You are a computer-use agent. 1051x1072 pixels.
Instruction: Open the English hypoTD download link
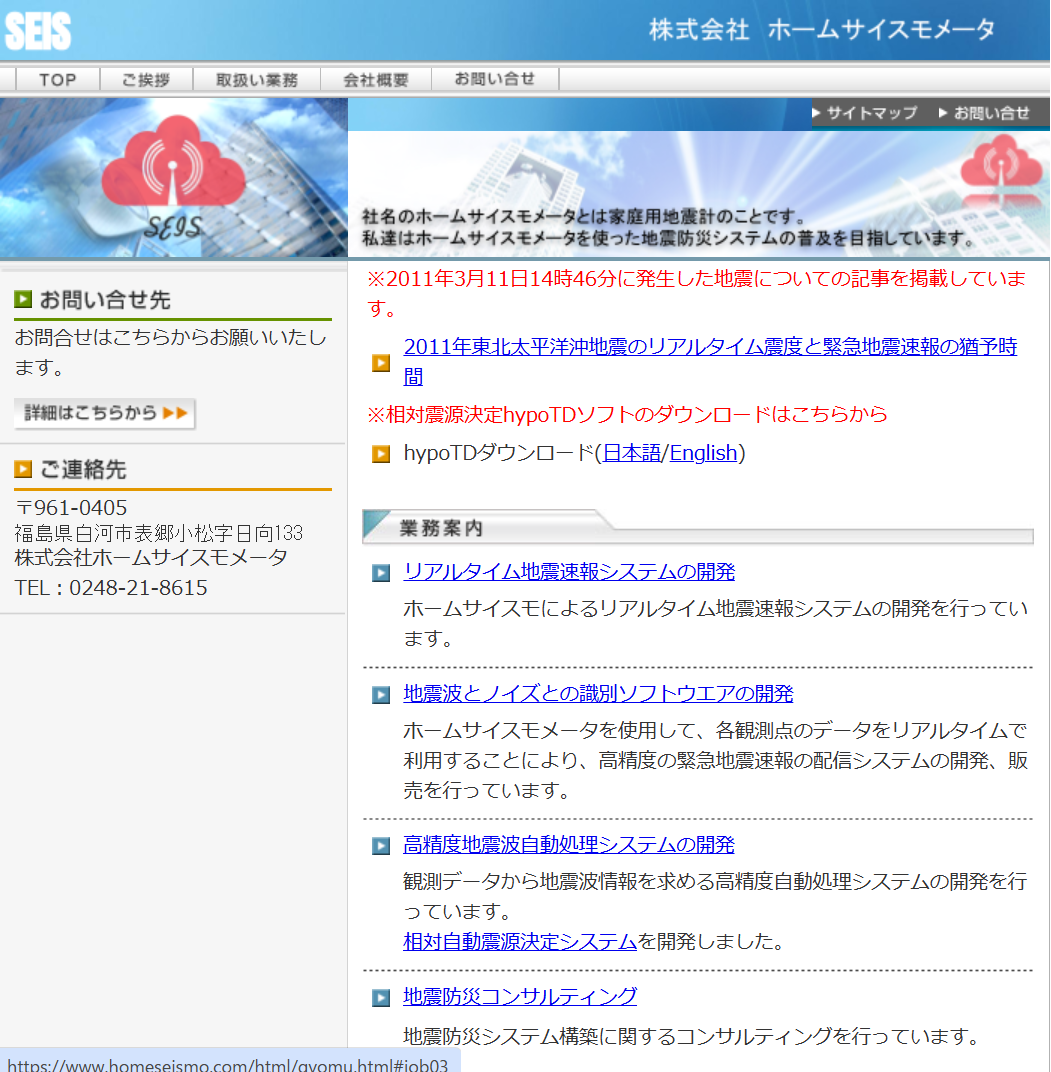click(704, 453)
